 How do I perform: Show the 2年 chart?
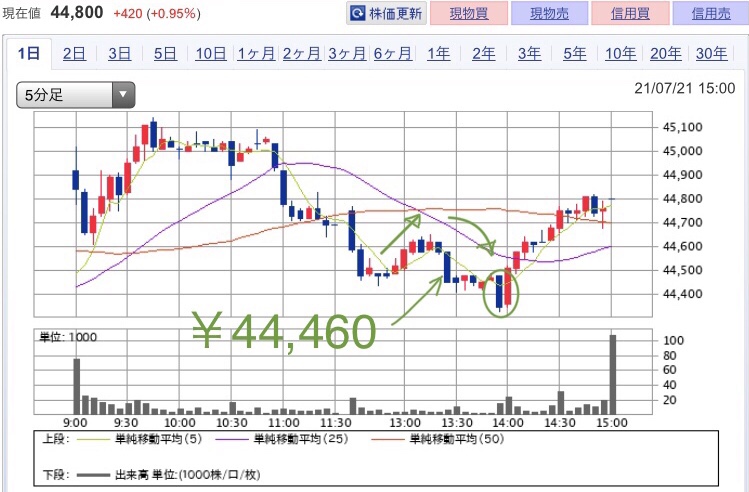[484, 53]
